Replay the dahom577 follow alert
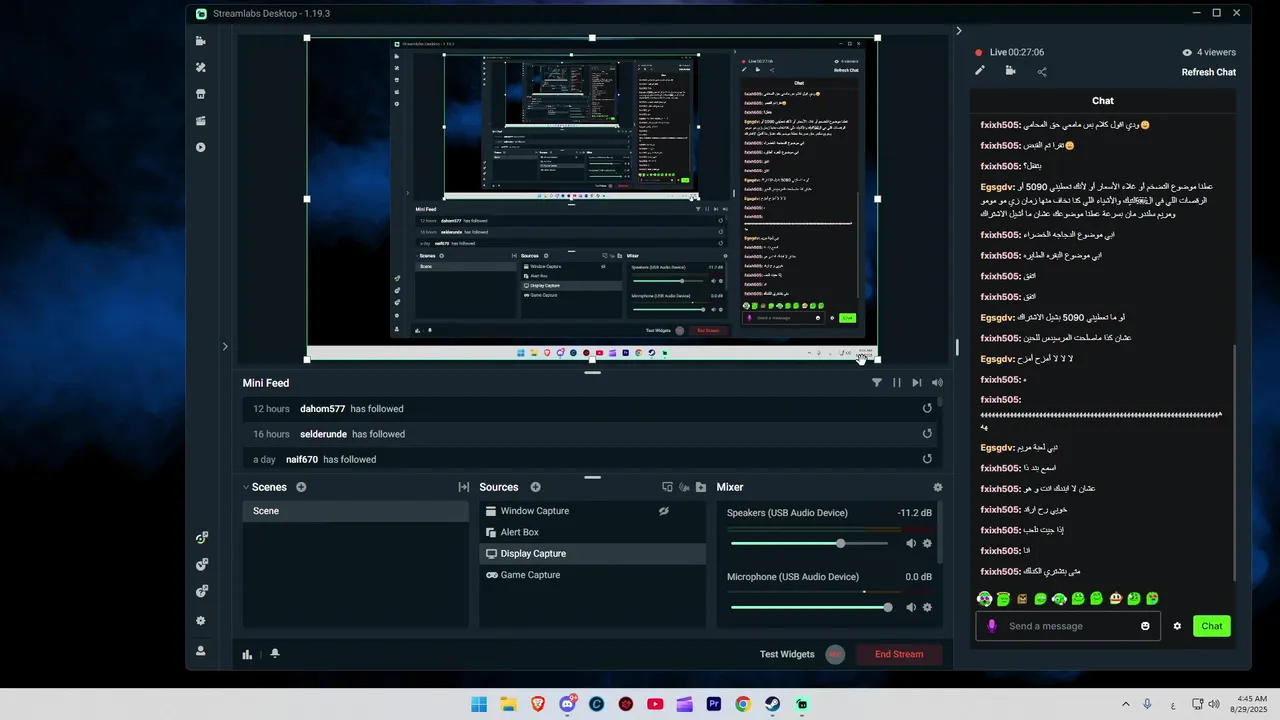Screen dimensions: 1280x720 (x=927, y=408)
